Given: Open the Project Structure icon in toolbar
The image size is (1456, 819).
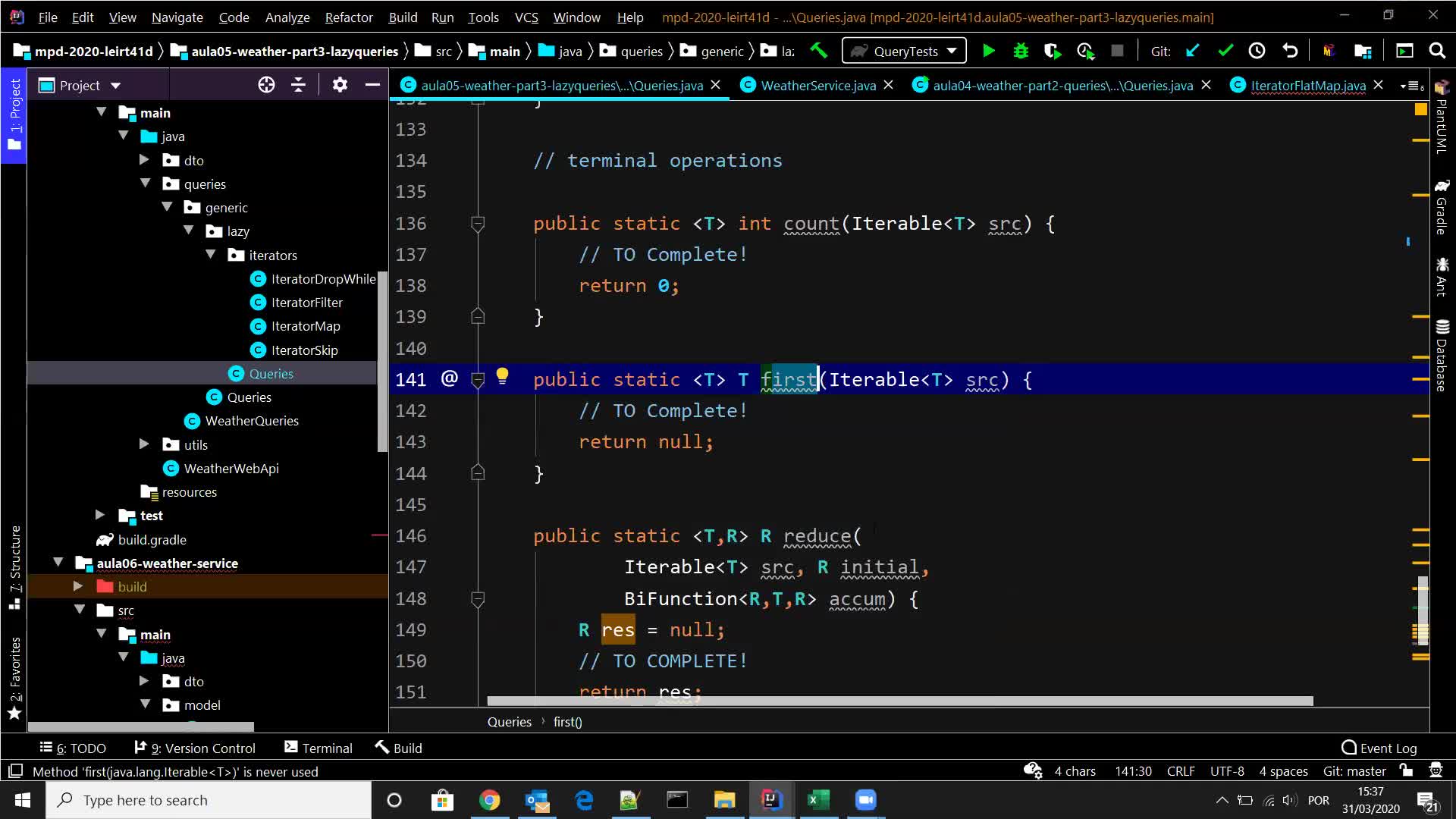Looking at the screenshot, I should [x=1363, y=51].
